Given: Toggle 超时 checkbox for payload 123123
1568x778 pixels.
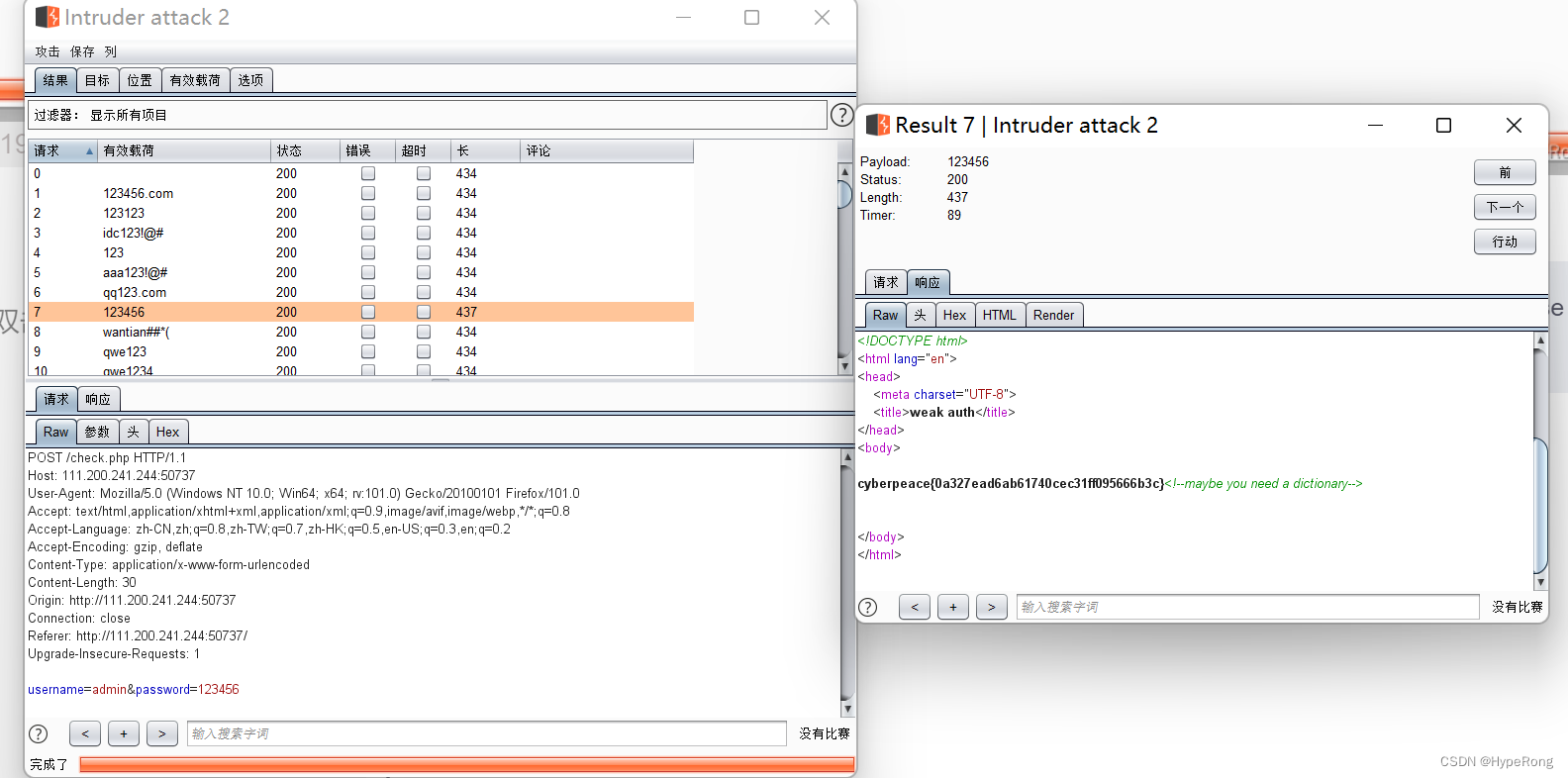Looking at the screenshot, I should [x=424, y=213].
